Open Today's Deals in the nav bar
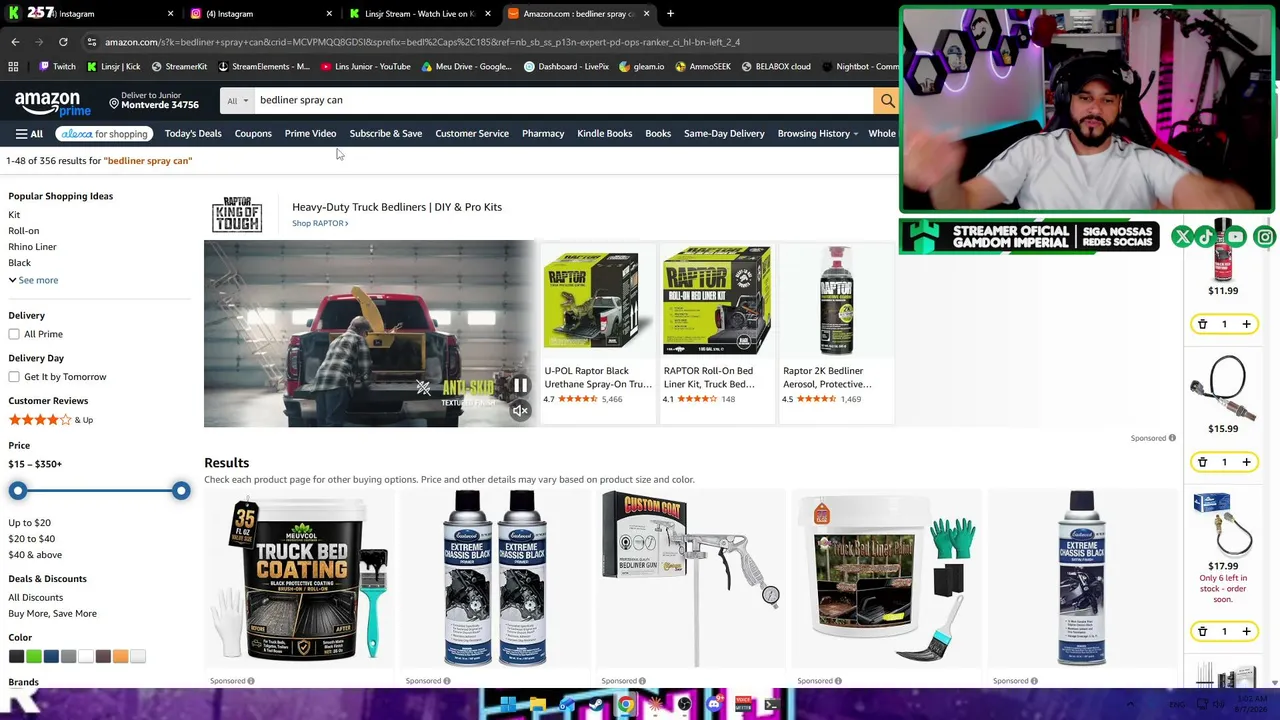 pyautogui.click(x=193, y=134)
